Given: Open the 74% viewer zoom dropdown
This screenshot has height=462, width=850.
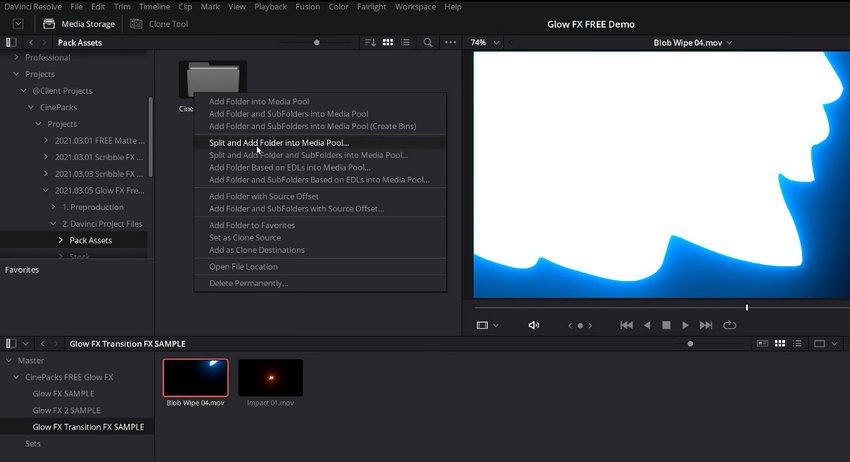Looking at the screenshot, I should tap(485, 42).
